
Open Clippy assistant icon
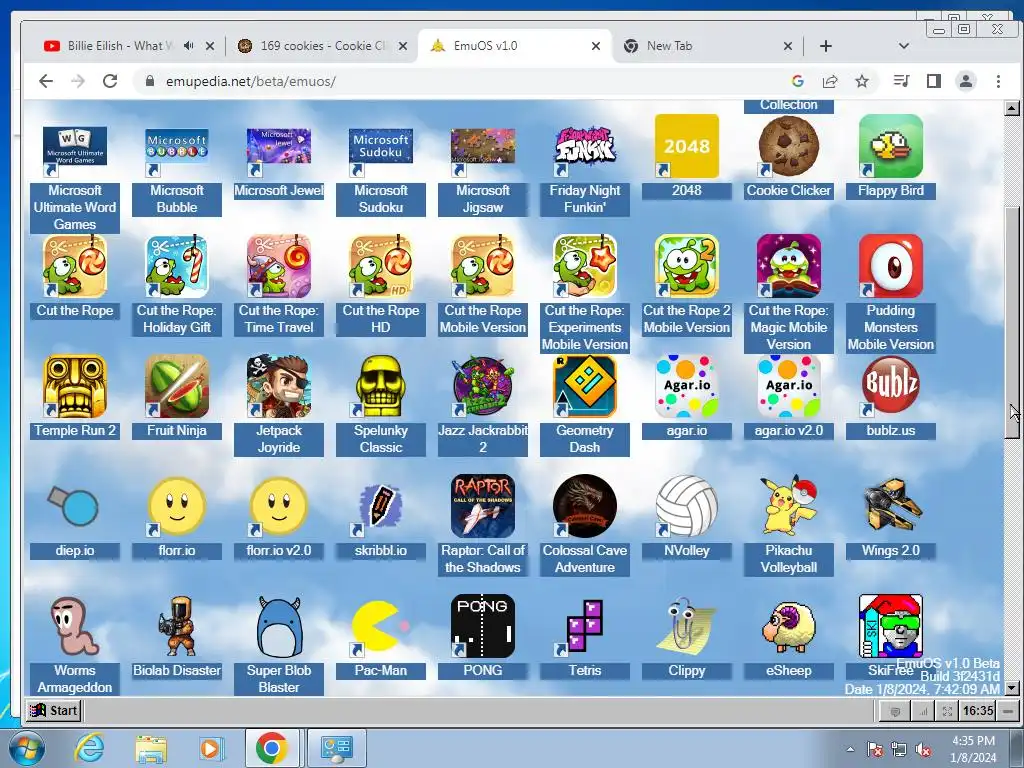click(x=686, y=627)
